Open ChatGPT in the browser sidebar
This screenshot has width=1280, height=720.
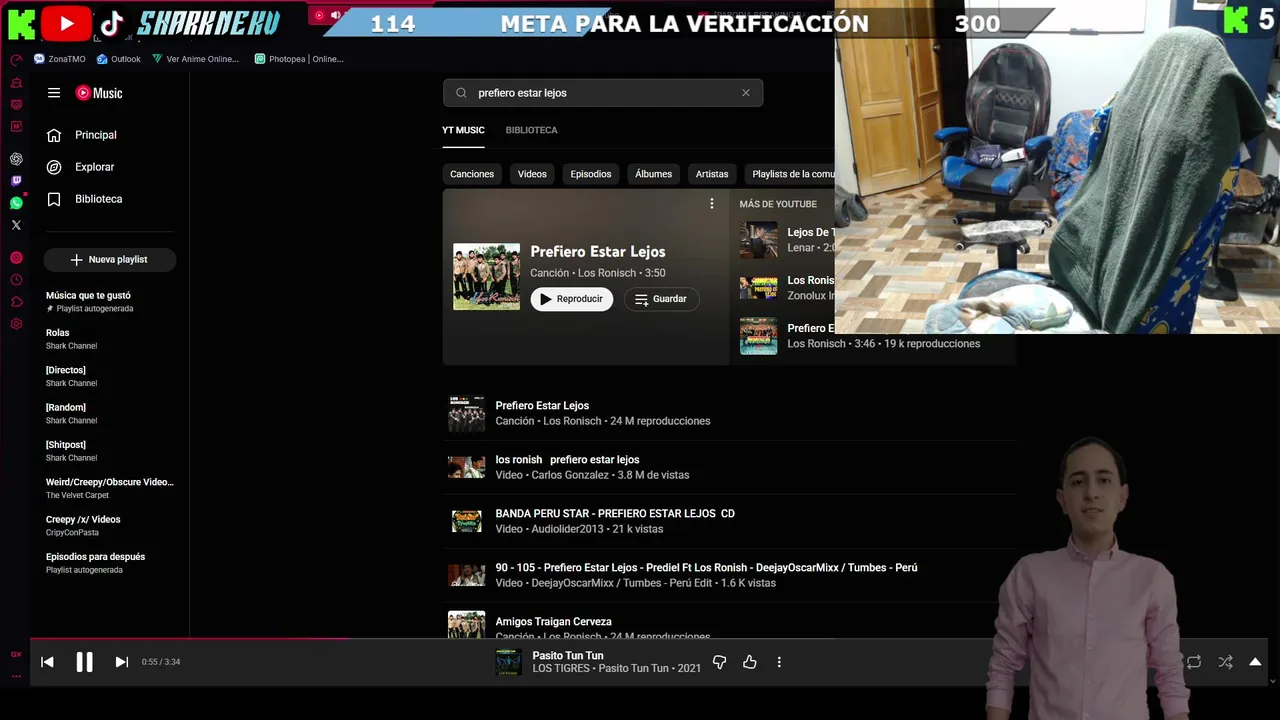click(16, 159)
